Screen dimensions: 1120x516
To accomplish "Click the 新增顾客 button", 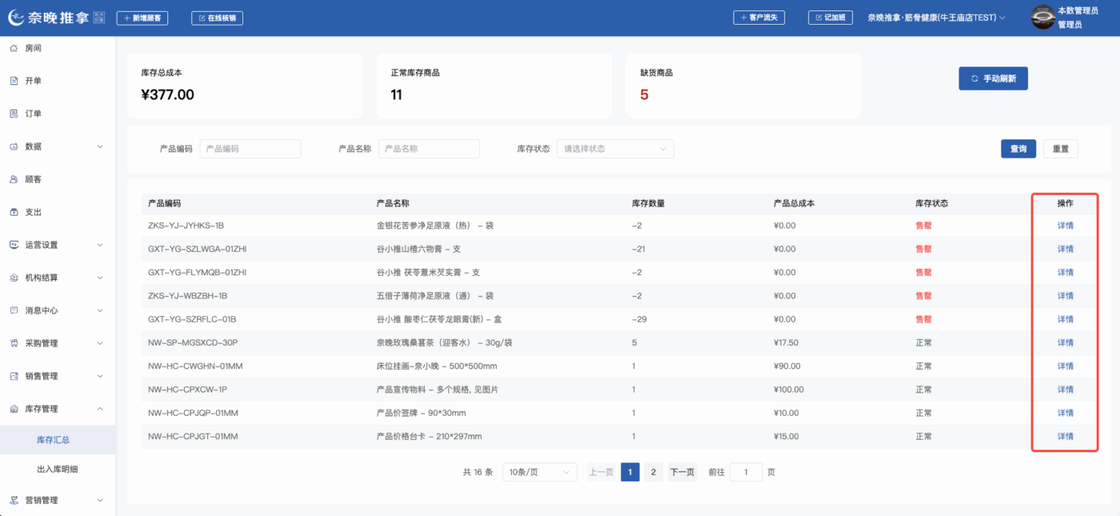I will [x=142, y=18].
